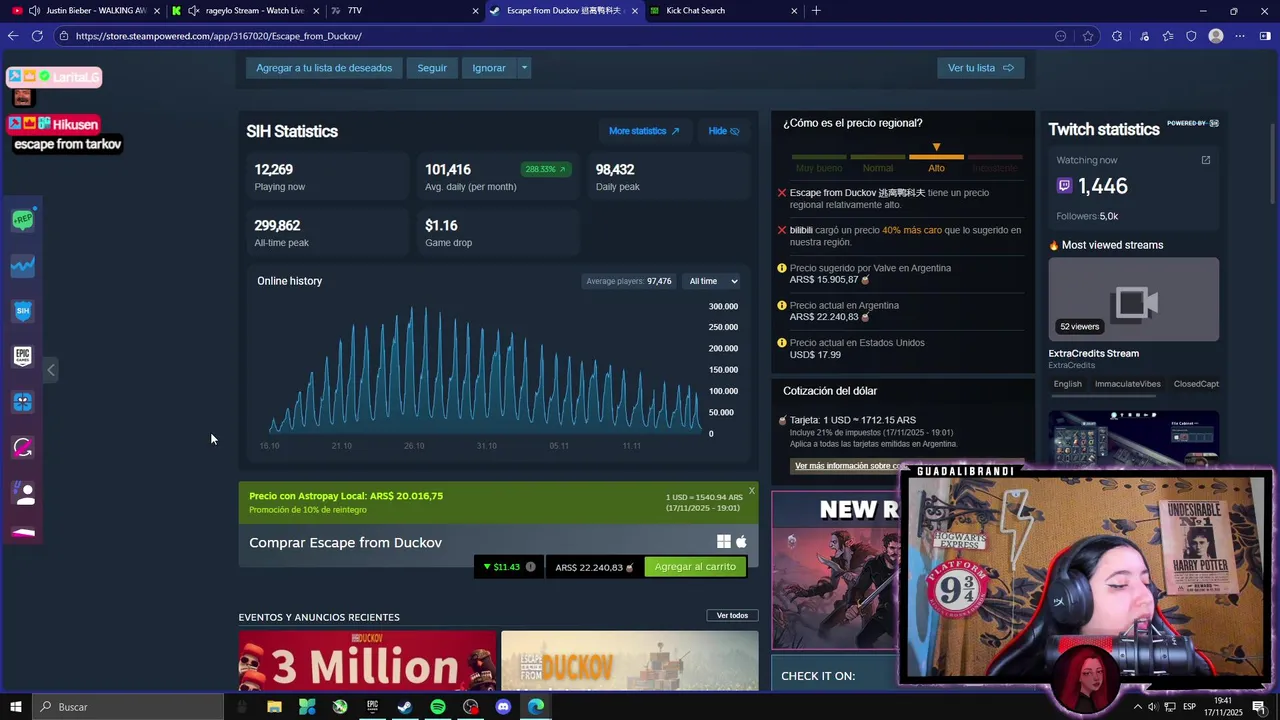Click Ver más información sobre dollar link

pos(850,466)
